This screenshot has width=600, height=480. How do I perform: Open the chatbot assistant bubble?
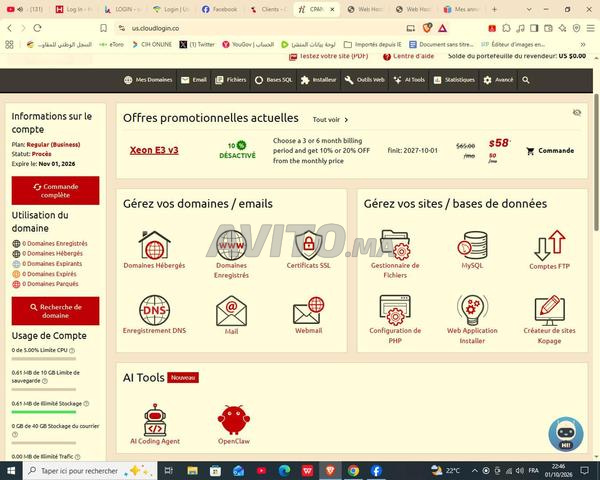pos(566,434)
